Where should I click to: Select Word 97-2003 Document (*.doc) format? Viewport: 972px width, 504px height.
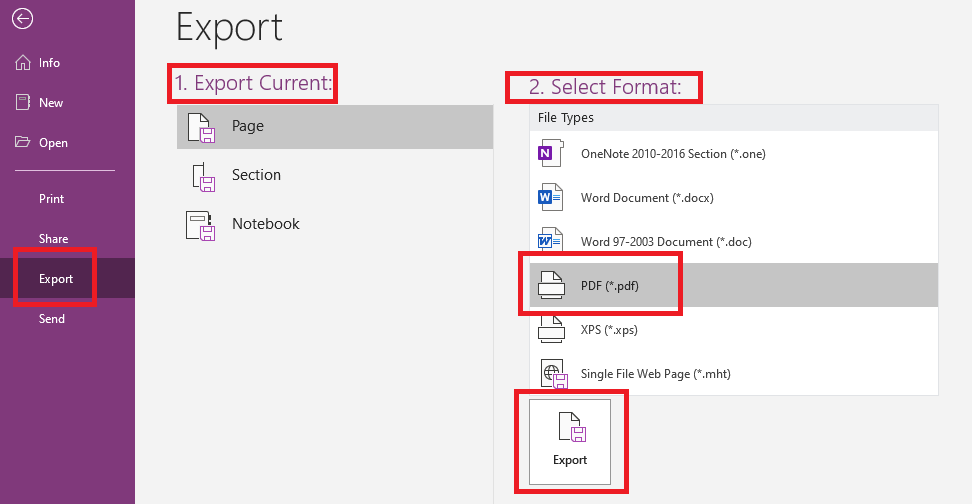point(734,241)
